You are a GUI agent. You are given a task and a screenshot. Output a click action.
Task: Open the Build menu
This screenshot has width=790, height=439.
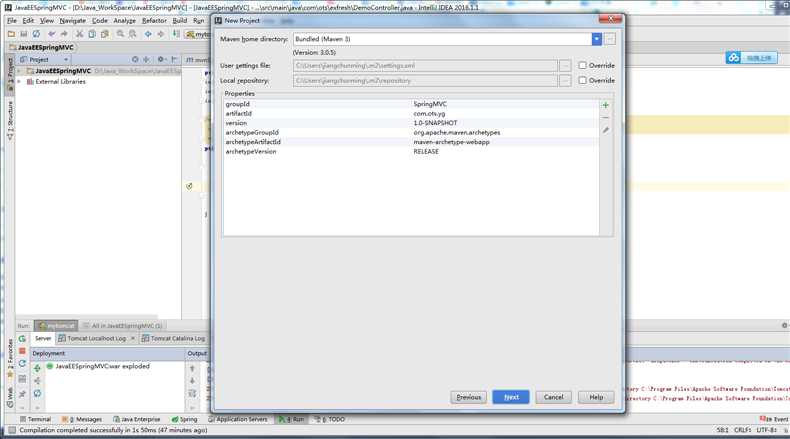(x=180, y=21)
